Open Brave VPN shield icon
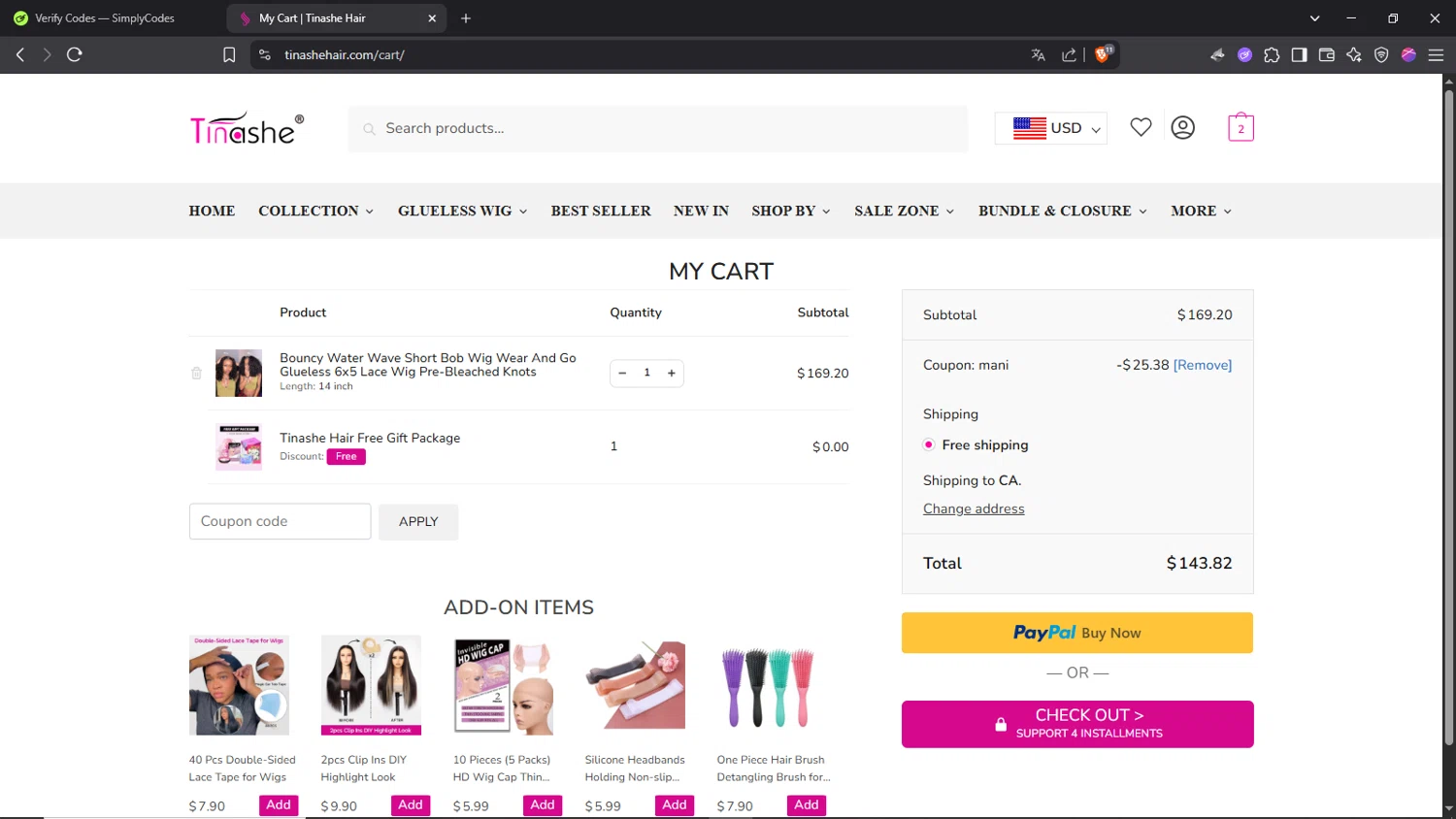The image size is (1456, 819). (1381, 54)
